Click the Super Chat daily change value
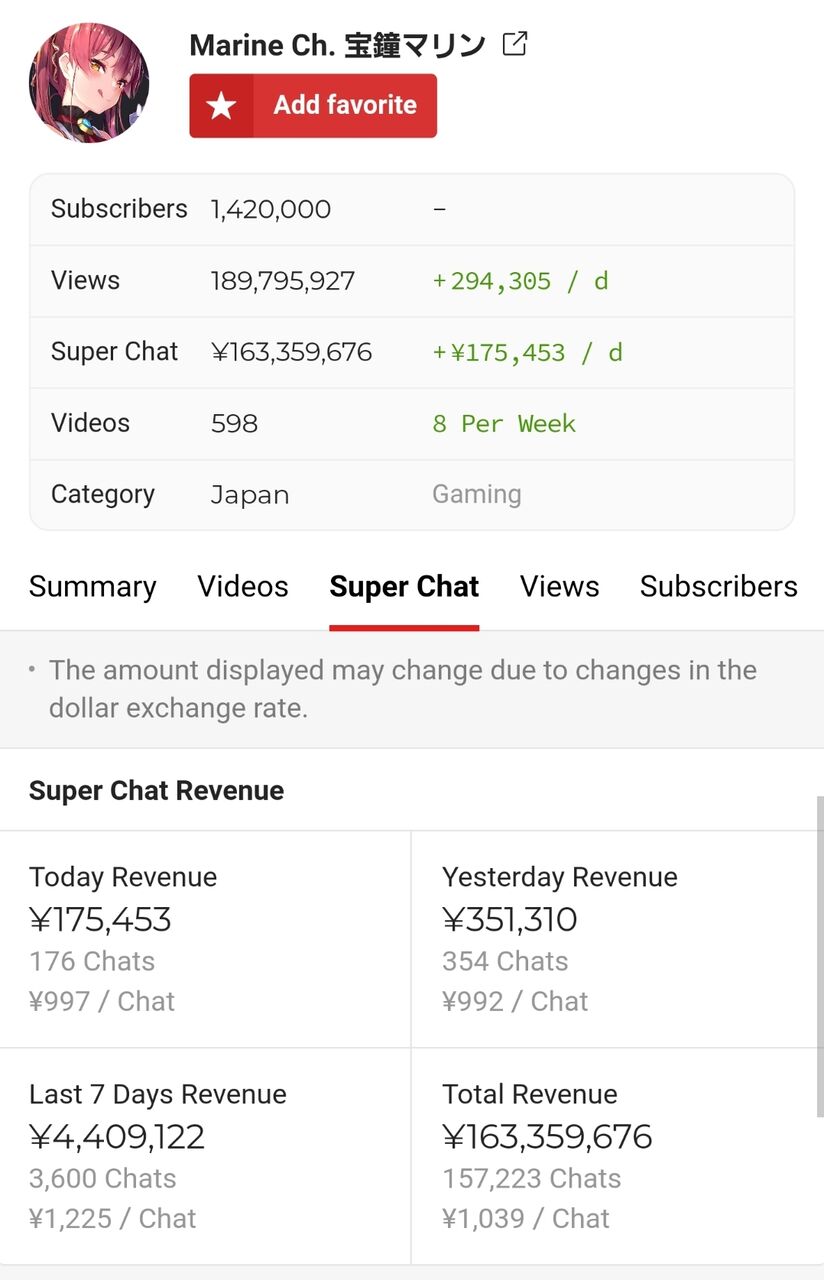The height and width of the screenshot is (1280, 824). click(x=527, y=352)
